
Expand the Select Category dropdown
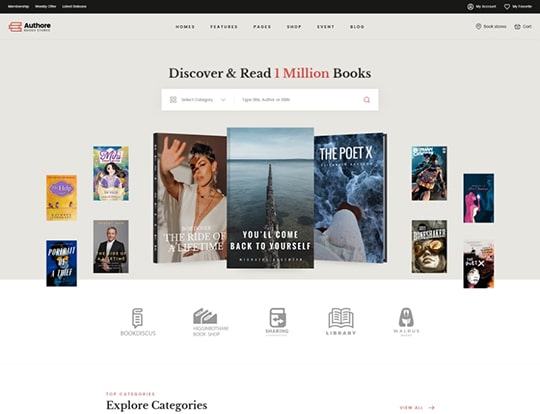click(x=198, y=100)
